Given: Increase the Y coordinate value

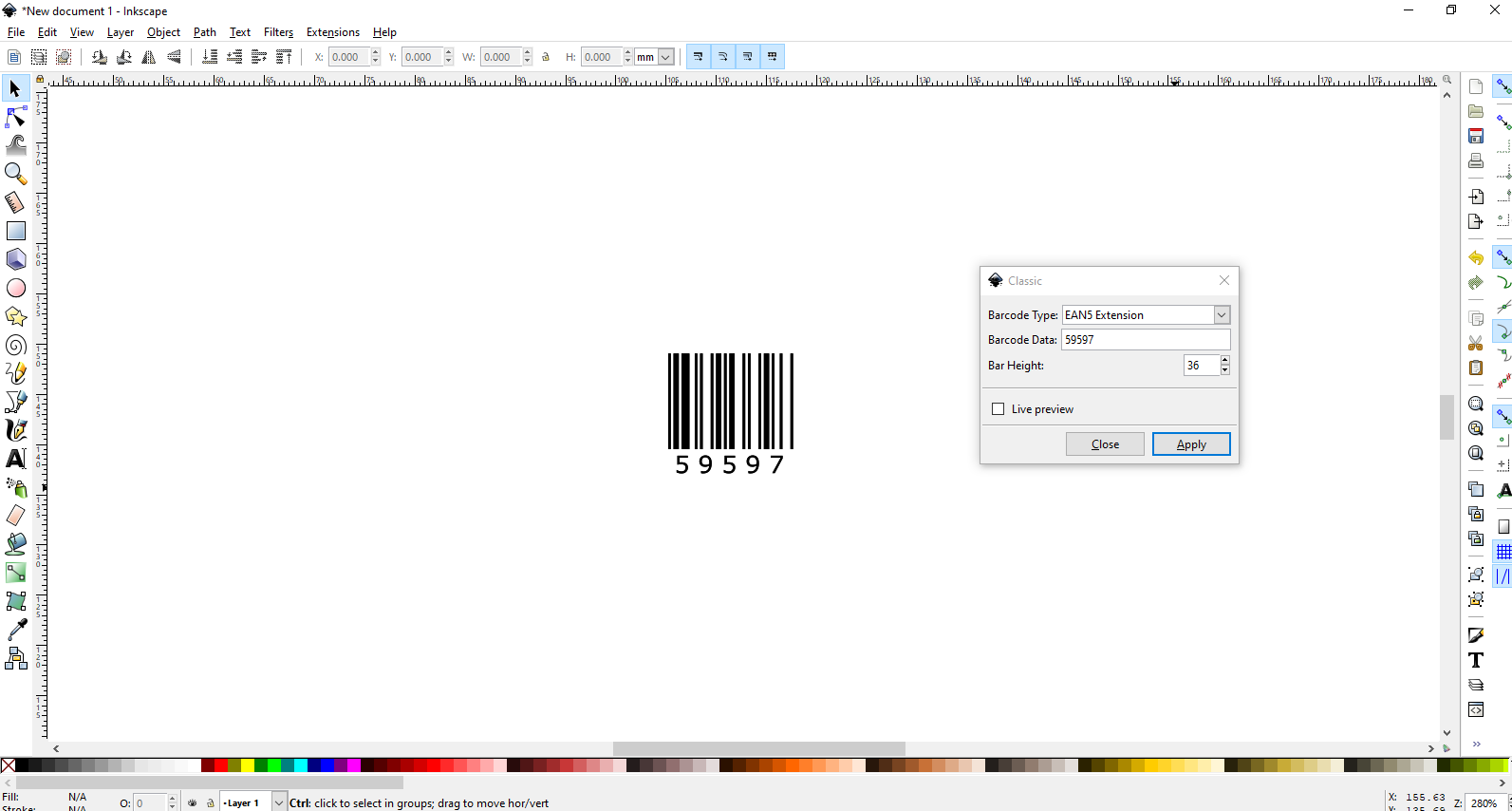Looking at the screenshot, I should point(449,52).
